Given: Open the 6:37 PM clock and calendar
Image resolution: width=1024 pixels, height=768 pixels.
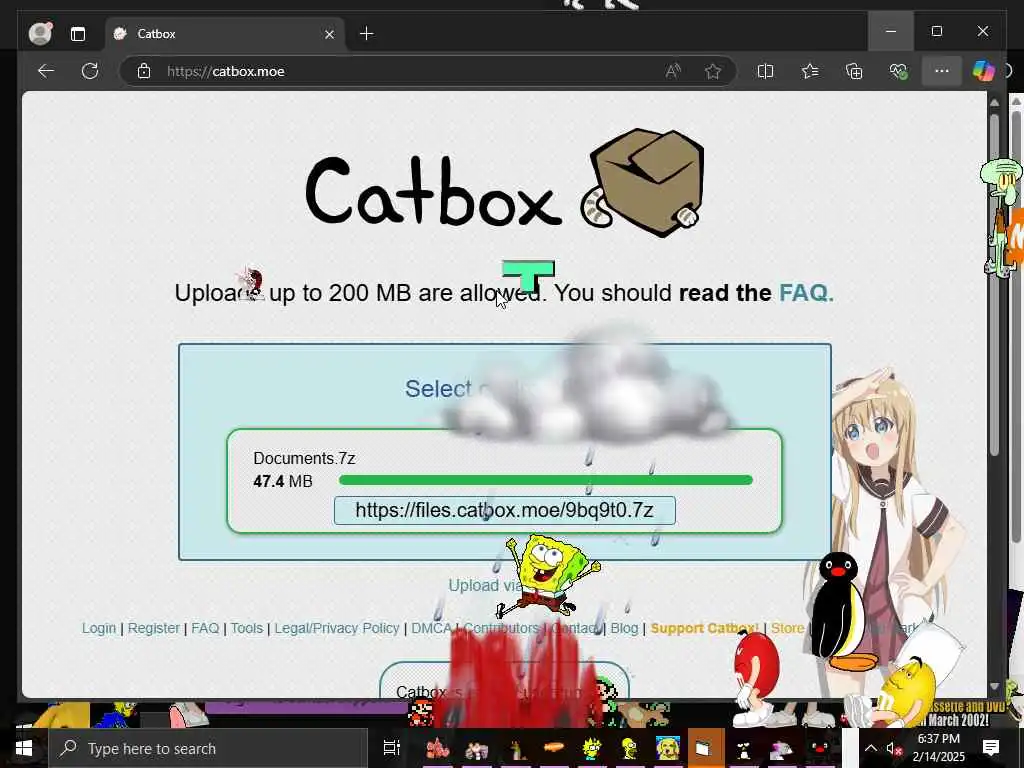Looking at the screenshot, I should tap(939, 748).
